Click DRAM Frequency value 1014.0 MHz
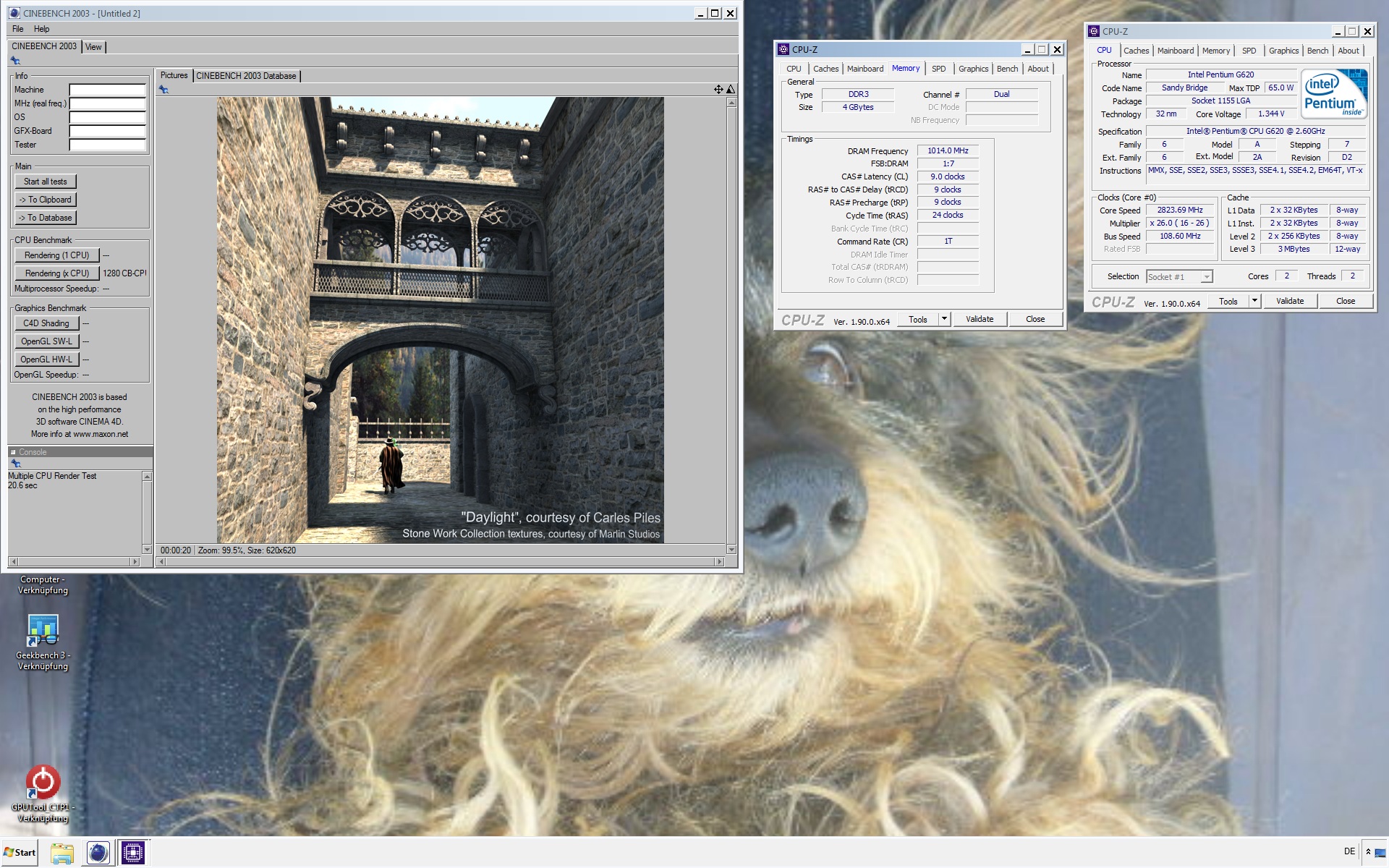The height and width of the screenshot is (868, 1389). (x=948, y=150)
